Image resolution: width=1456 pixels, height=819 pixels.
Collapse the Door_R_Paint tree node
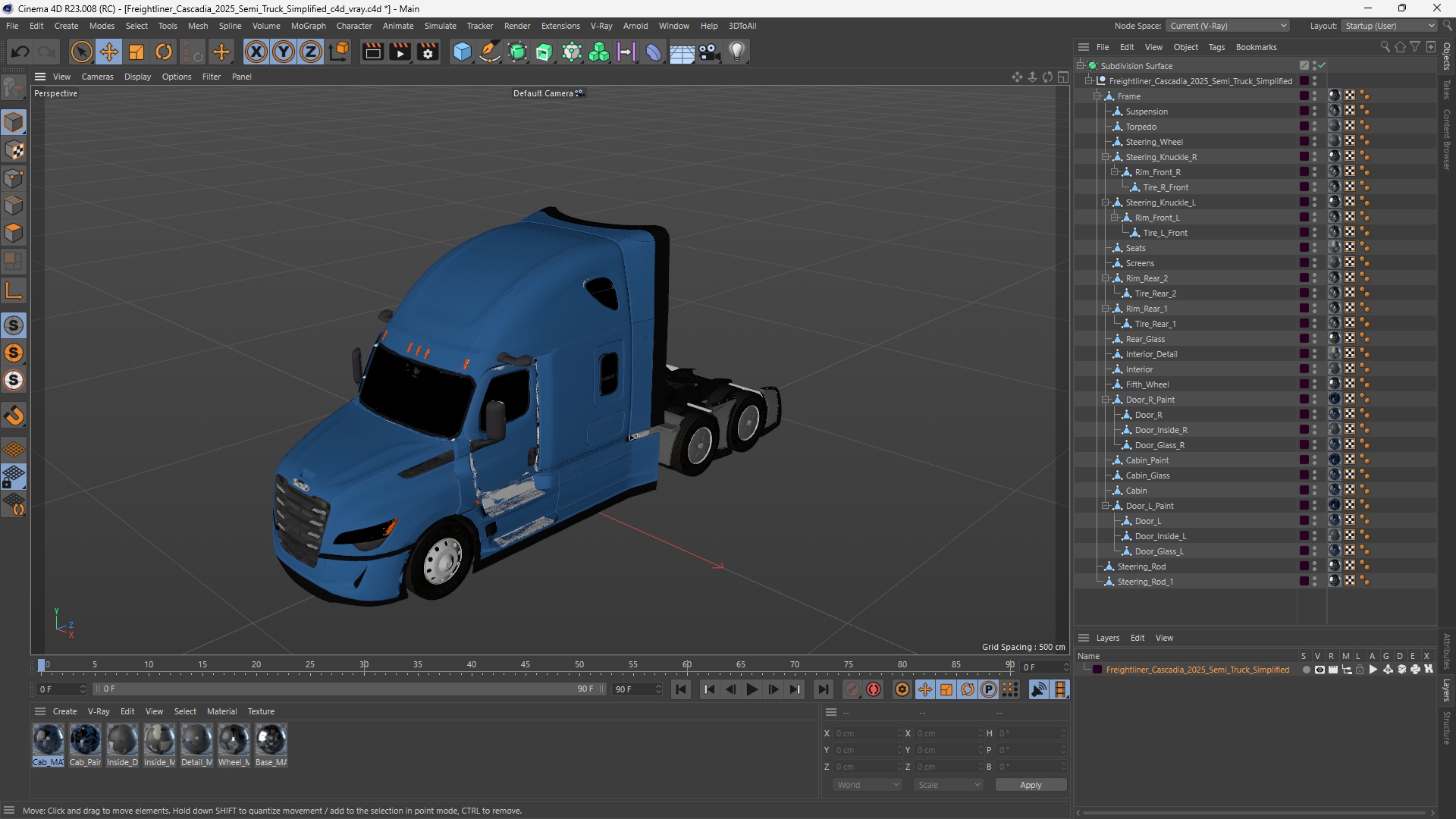tap(1106, 400)
